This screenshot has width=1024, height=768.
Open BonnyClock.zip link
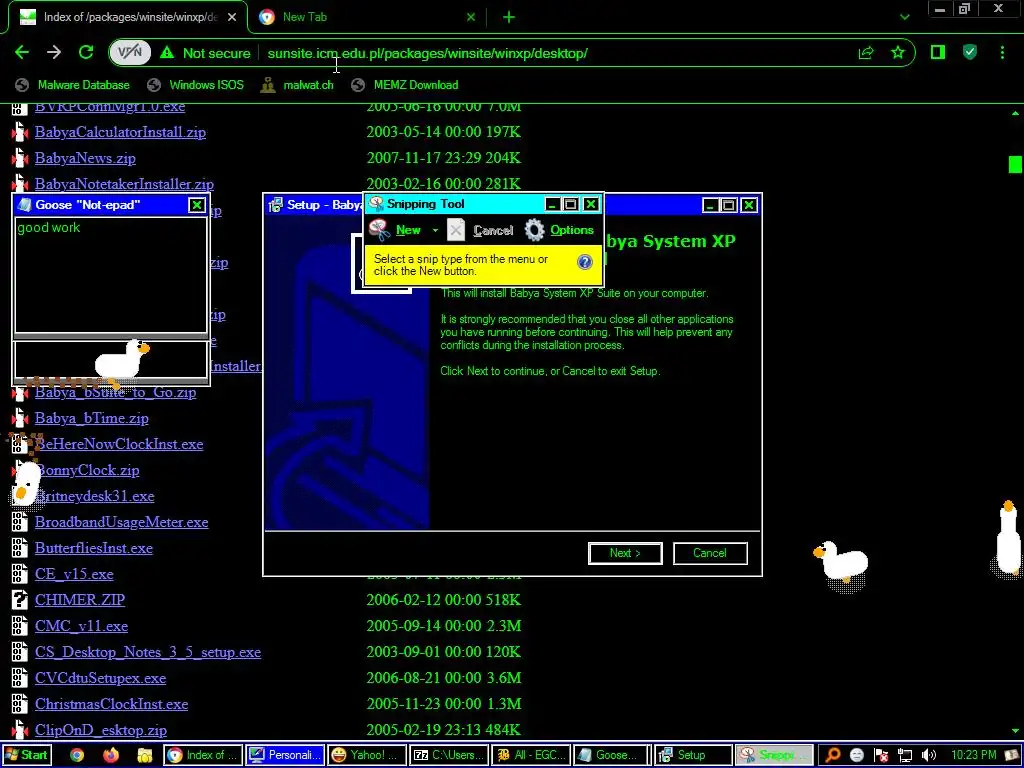click(87, 470)
